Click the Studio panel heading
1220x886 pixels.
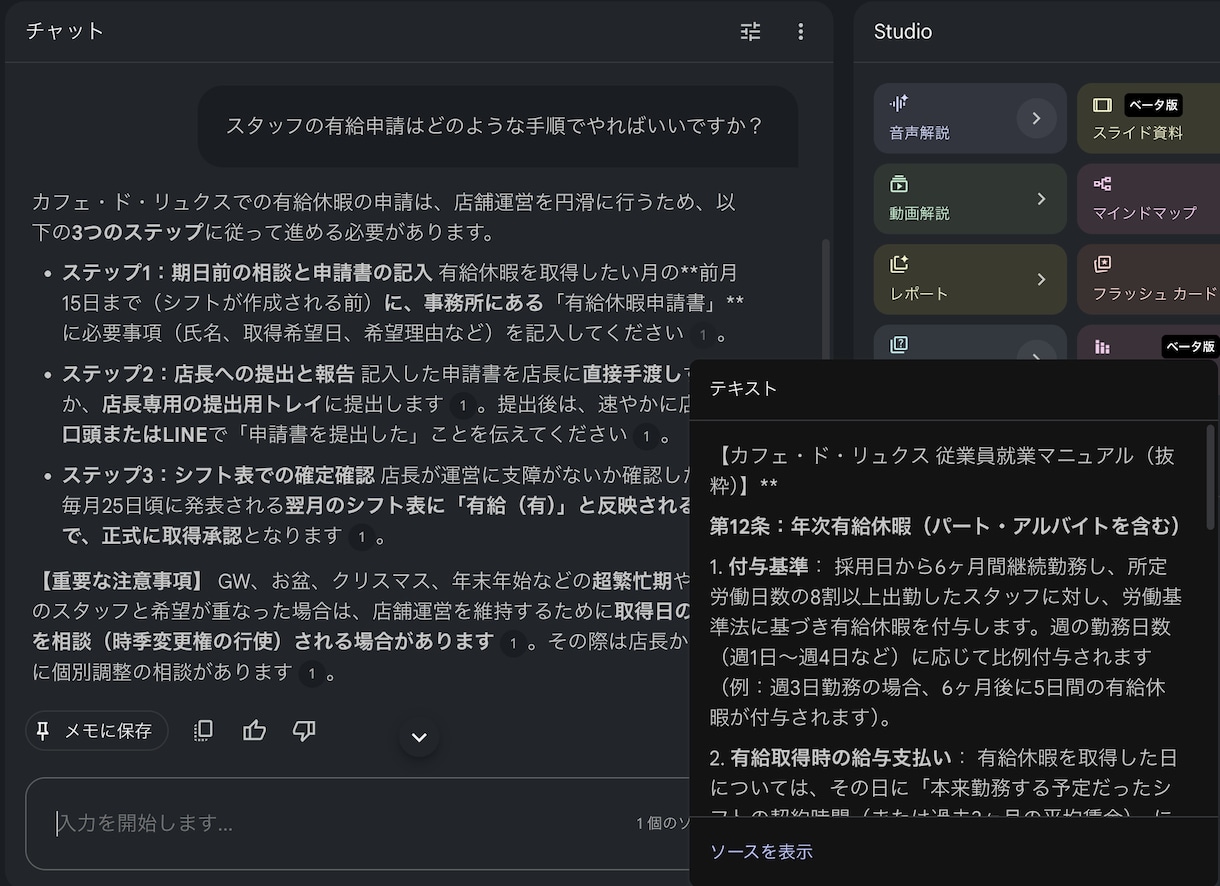click(903, 32)
